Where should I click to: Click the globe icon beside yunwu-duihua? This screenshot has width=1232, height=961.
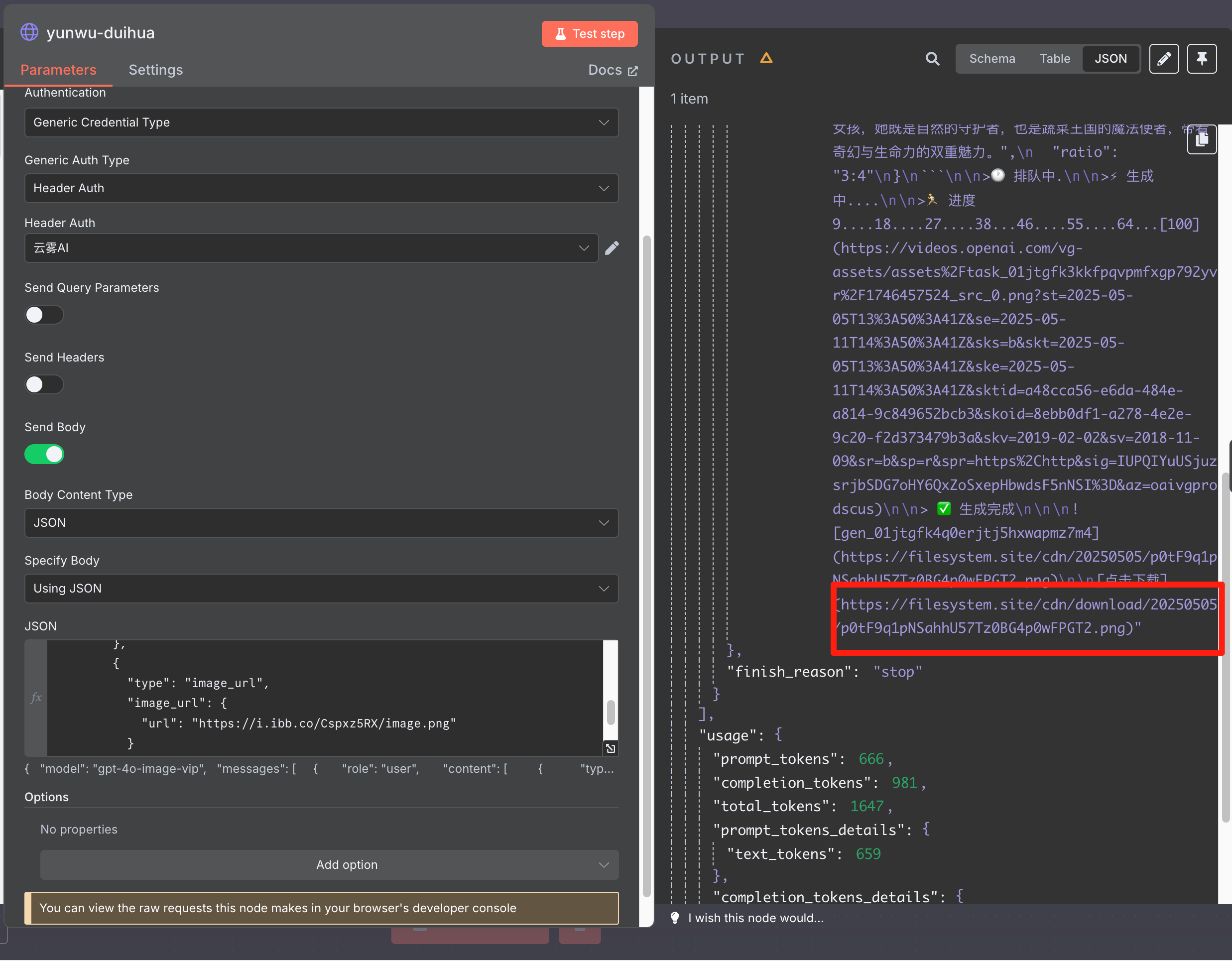(29, 32)
